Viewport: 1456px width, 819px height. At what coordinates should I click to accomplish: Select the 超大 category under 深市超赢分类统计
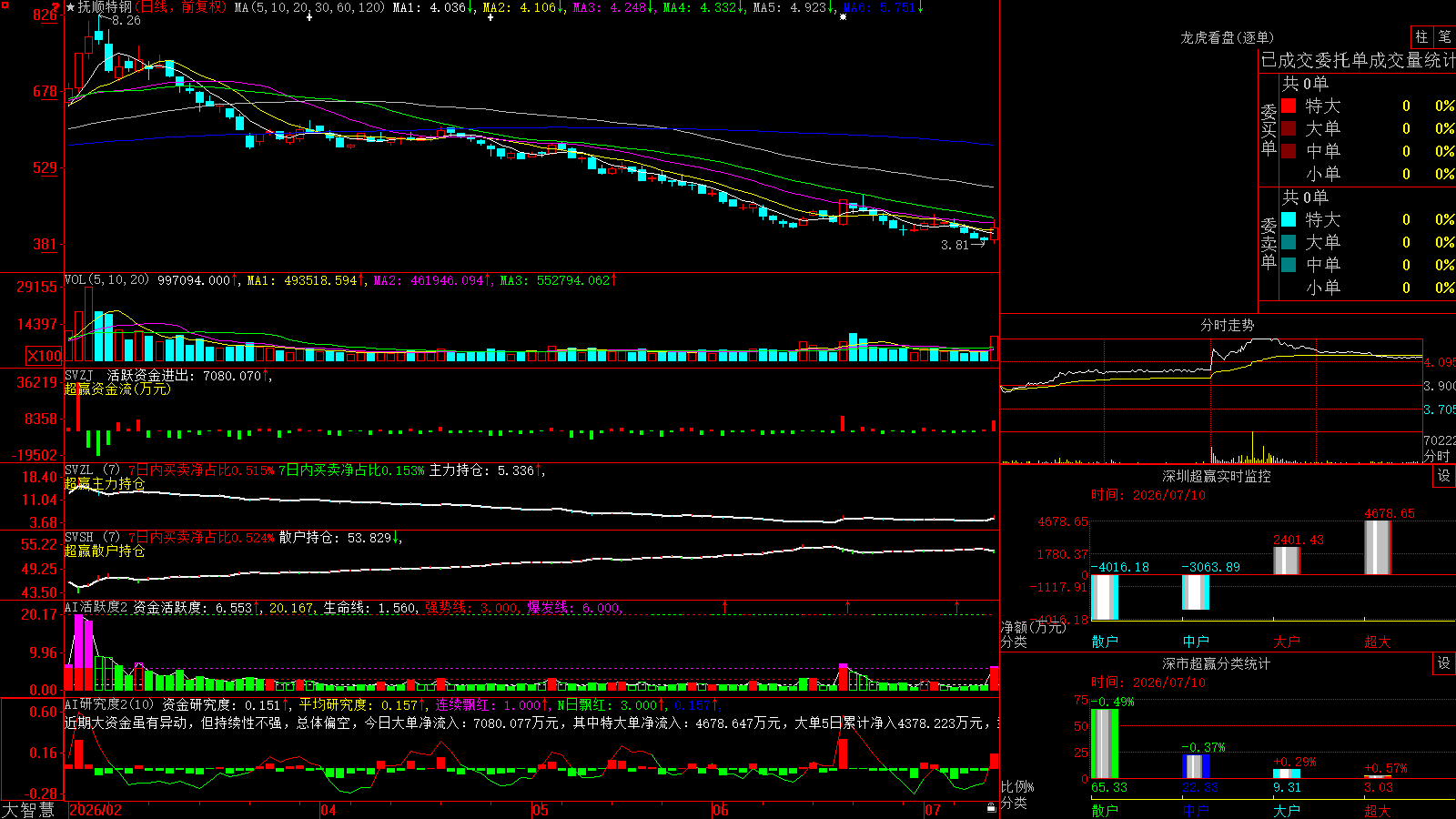tap(1378, 810)
